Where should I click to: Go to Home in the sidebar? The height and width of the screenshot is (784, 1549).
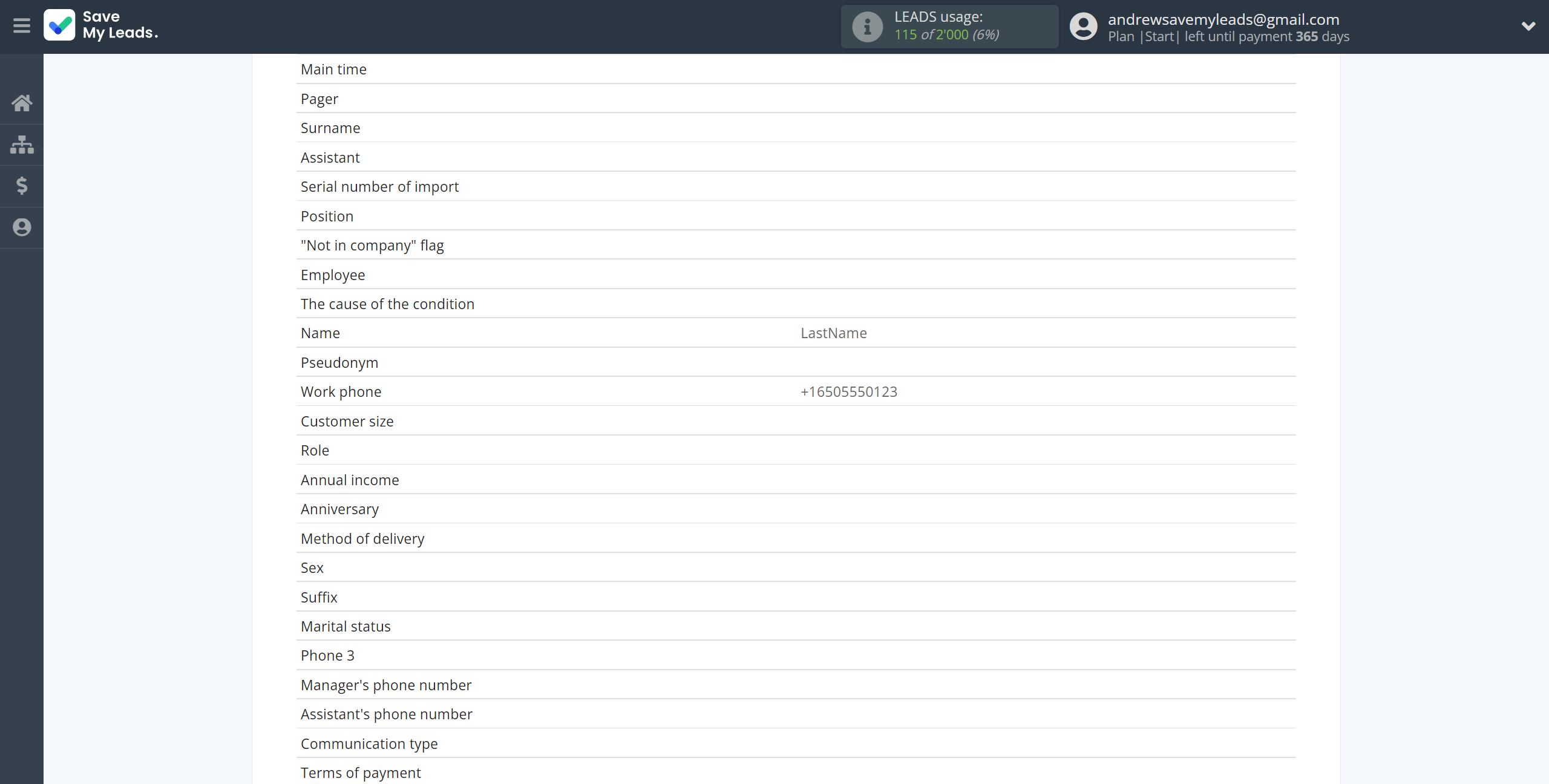[22, 103]
